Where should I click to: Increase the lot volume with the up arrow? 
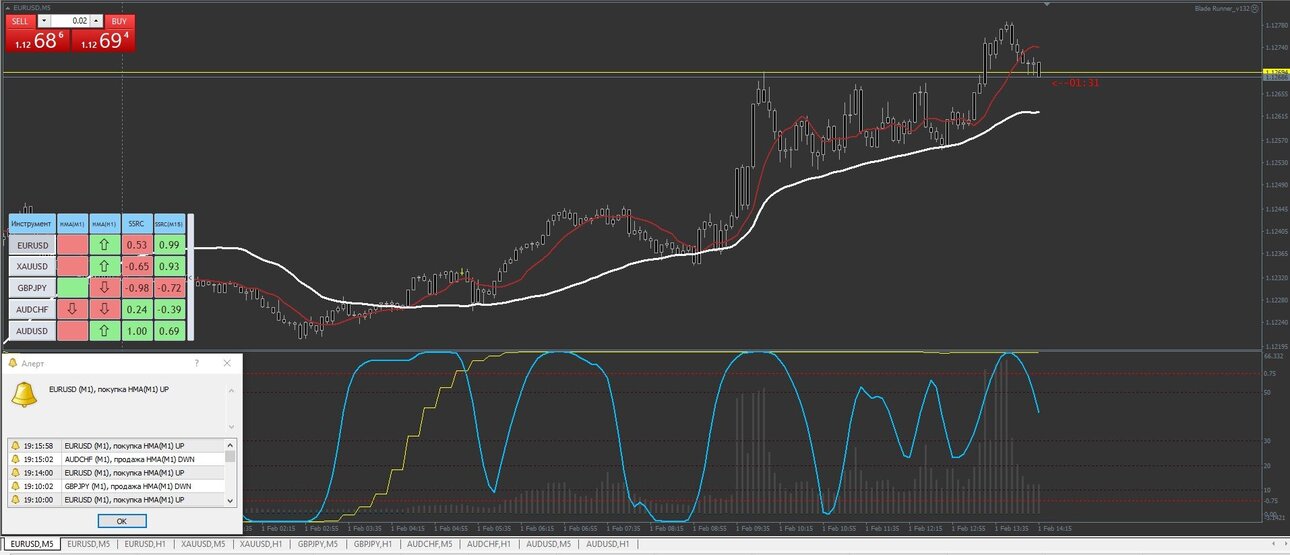point(96,21)
